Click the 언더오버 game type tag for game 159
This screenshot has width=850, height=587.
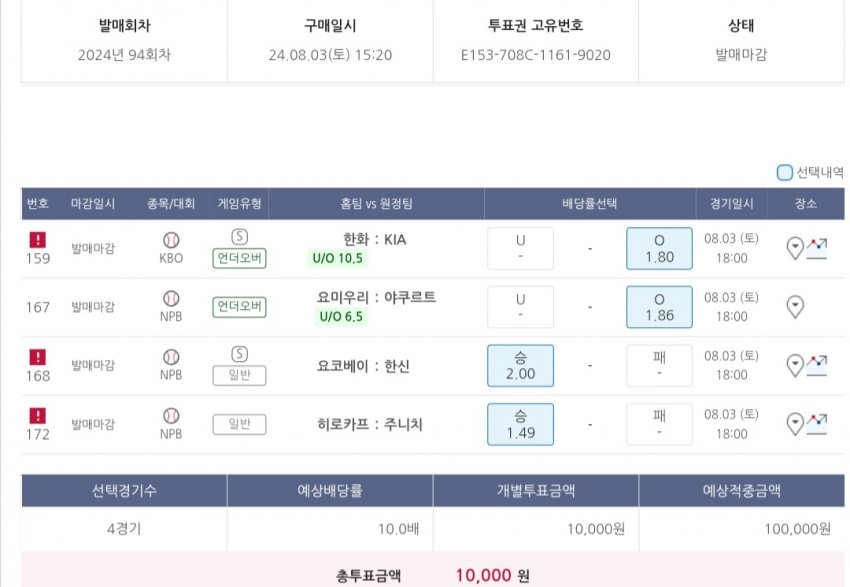tap(239, 259)
